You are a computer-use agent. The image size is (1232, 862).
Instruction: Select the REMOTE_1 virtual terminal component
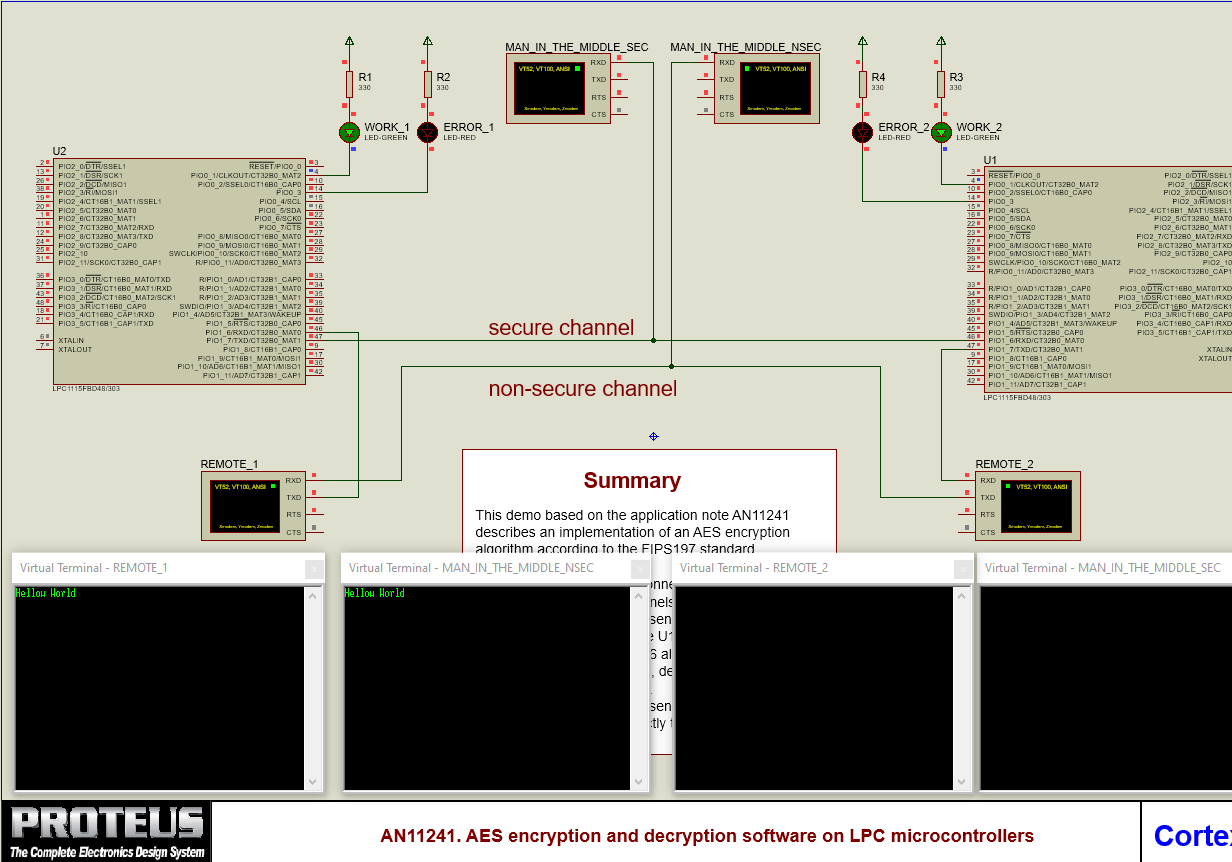click(250, 505)
